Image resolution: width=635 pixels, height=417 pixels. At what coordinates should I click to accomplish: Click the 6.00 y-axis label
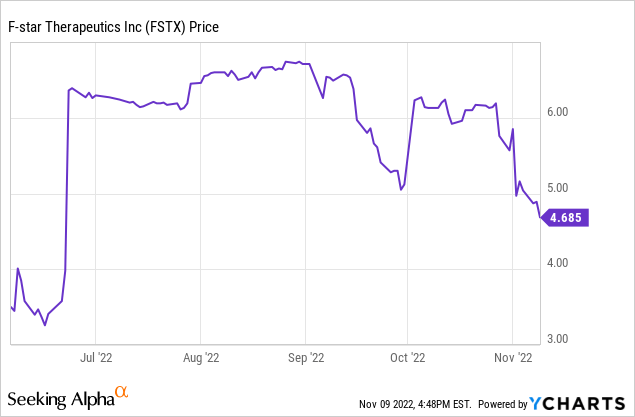(x=569, y=112)
